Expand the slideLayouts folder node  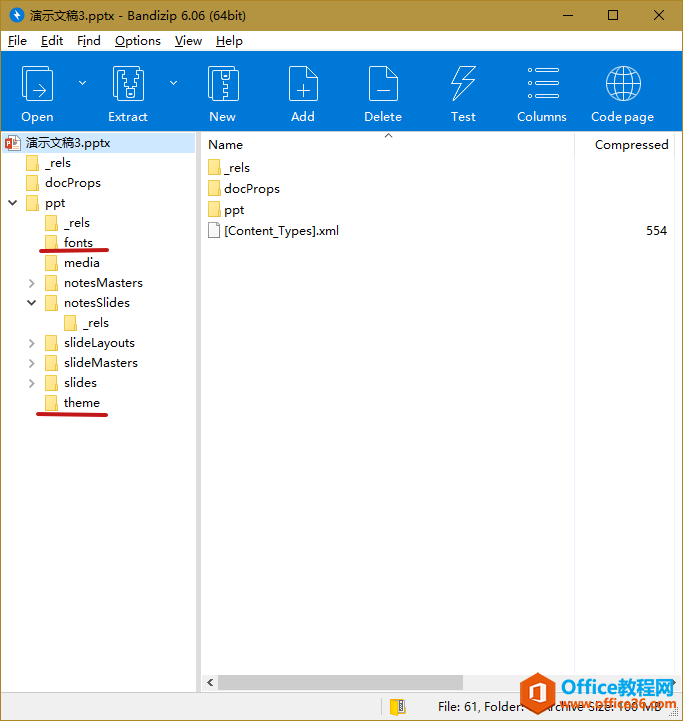pyautogui.click(x=31, y=343)
